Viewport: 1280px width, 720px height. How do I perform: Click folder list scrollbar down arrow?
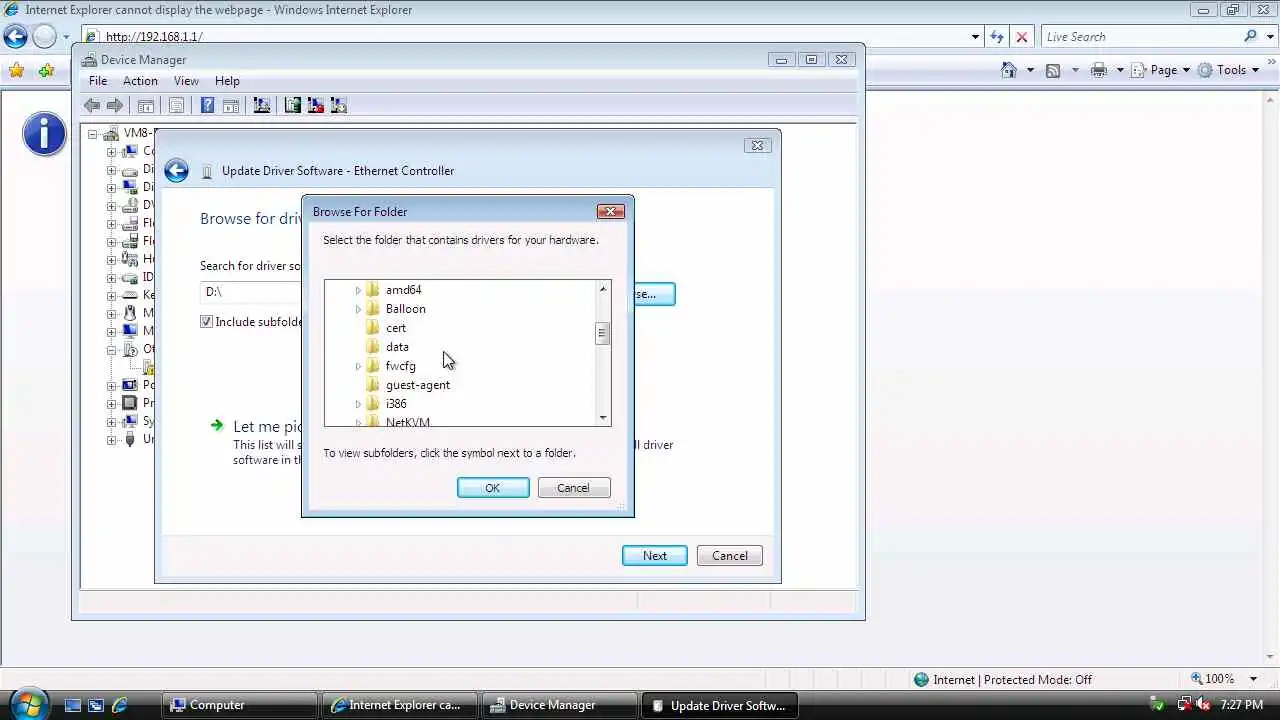tap(603, 418)
